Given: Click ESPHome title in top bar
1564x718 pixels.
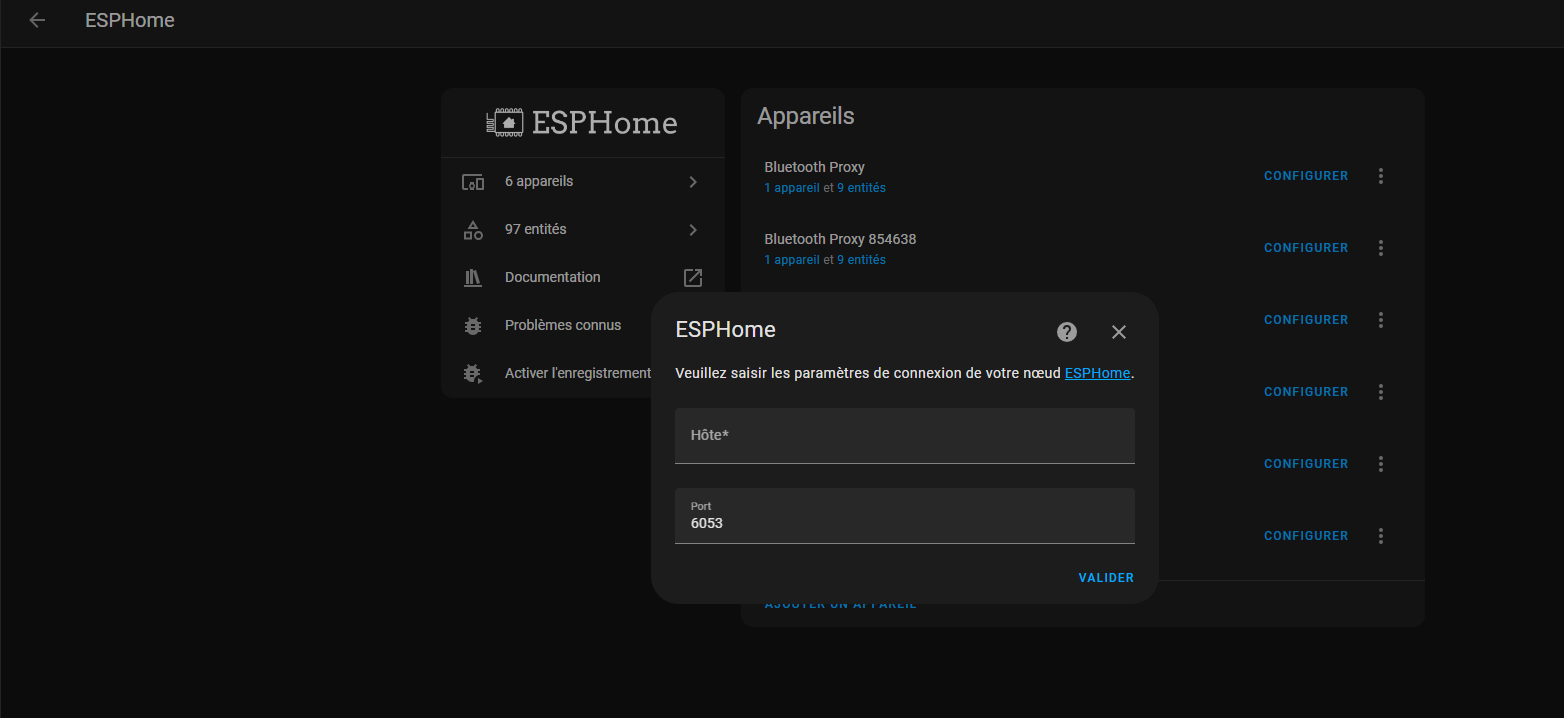Looking at the screenshot, I should coord(130,20).
